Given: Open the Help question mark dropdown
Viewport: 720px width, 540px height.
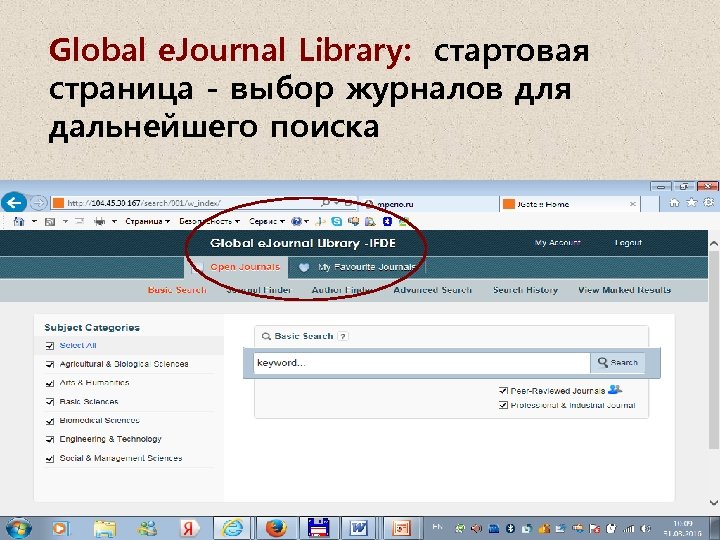Looking at the screenshot, I should point(299,222).
